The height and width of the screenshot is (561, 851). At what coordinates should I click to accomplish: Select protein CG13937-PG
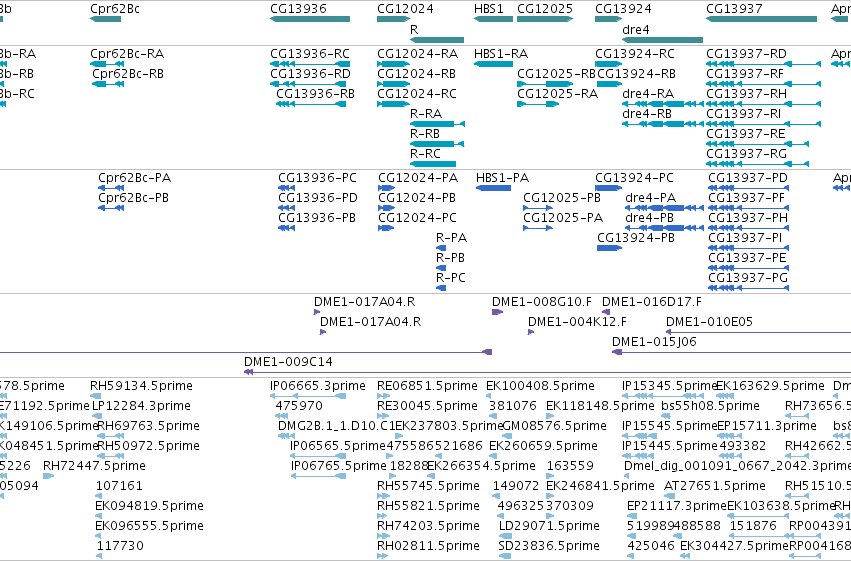pos(748,289)
